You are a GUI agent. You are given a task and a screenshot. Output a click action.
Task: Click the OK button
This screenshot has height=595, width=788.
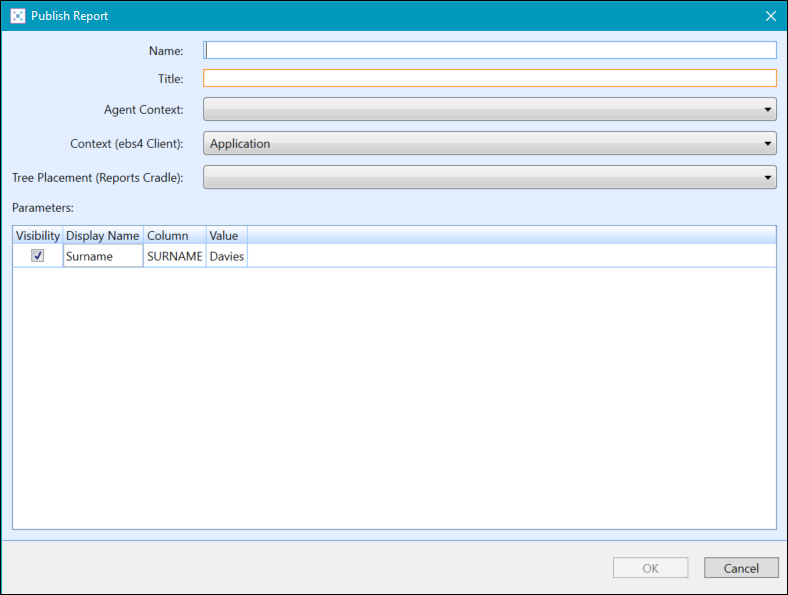pos(650,568)
